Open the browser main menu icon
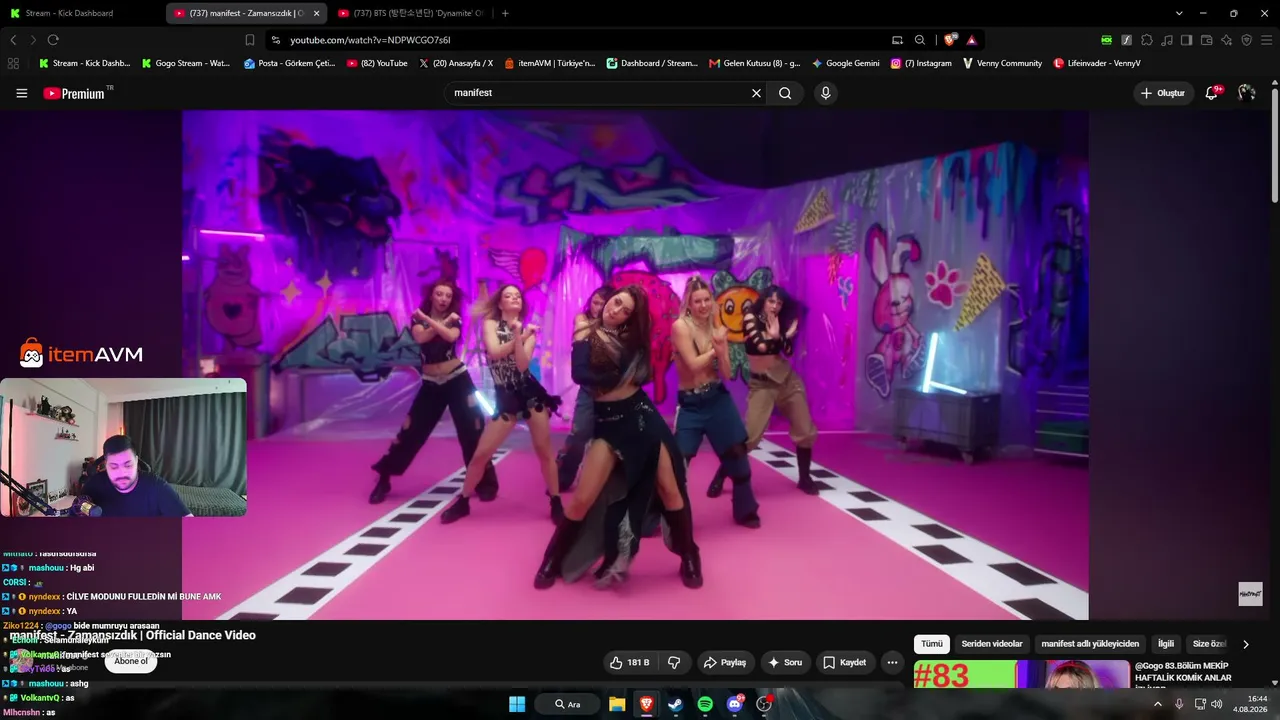 click(x=1266, y=40)
